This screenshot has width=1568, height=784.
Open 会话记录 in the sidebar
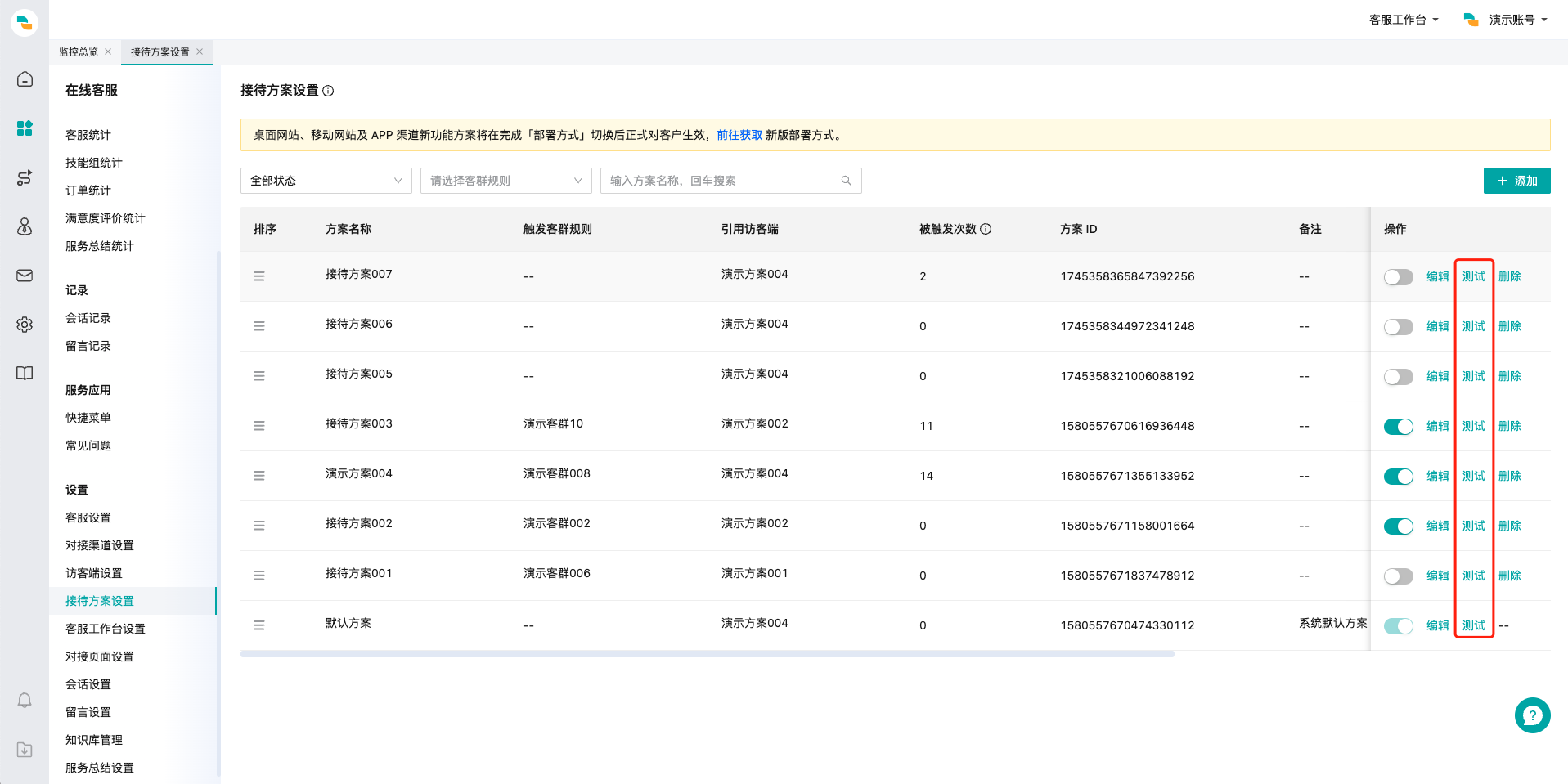click(88, 318)
